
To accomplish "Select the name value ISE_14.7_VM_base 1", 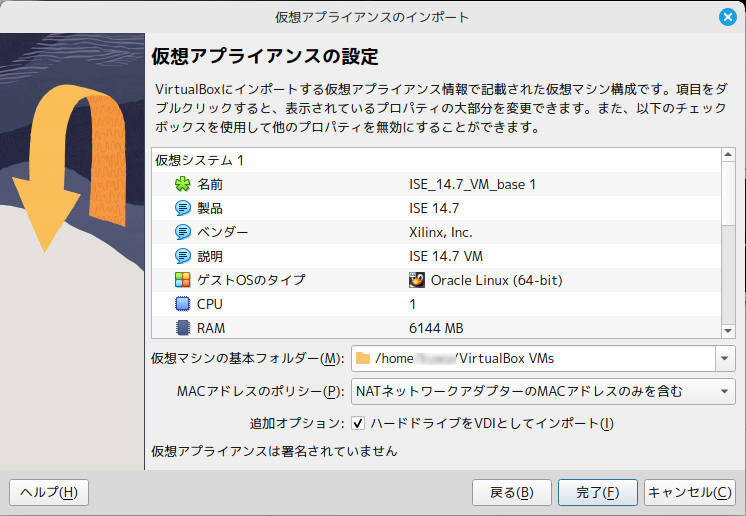I will 472,184.
